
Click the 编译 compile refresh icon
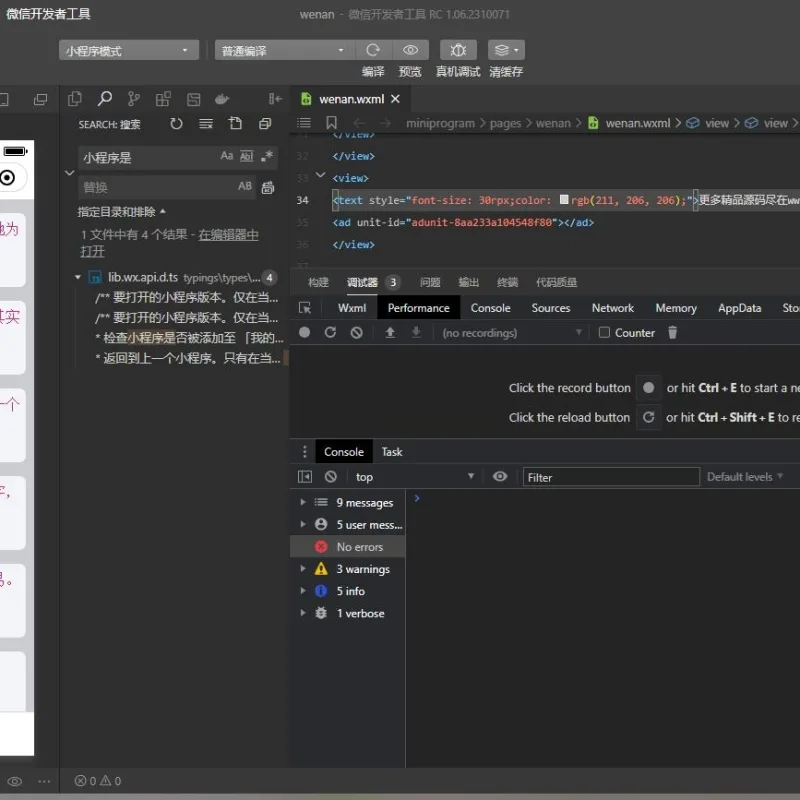tap(373, 50)
